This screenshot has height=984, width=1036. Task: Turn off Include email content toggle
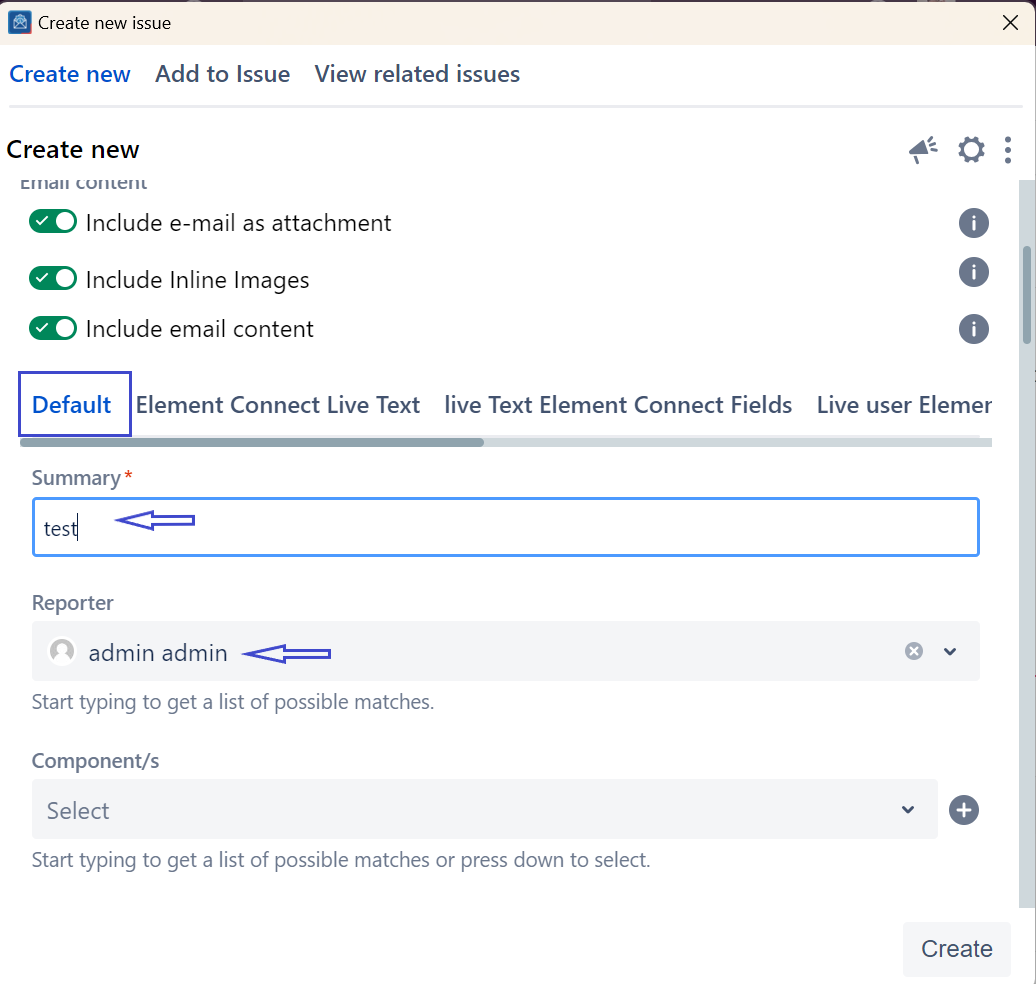click(x=53, y=328)
